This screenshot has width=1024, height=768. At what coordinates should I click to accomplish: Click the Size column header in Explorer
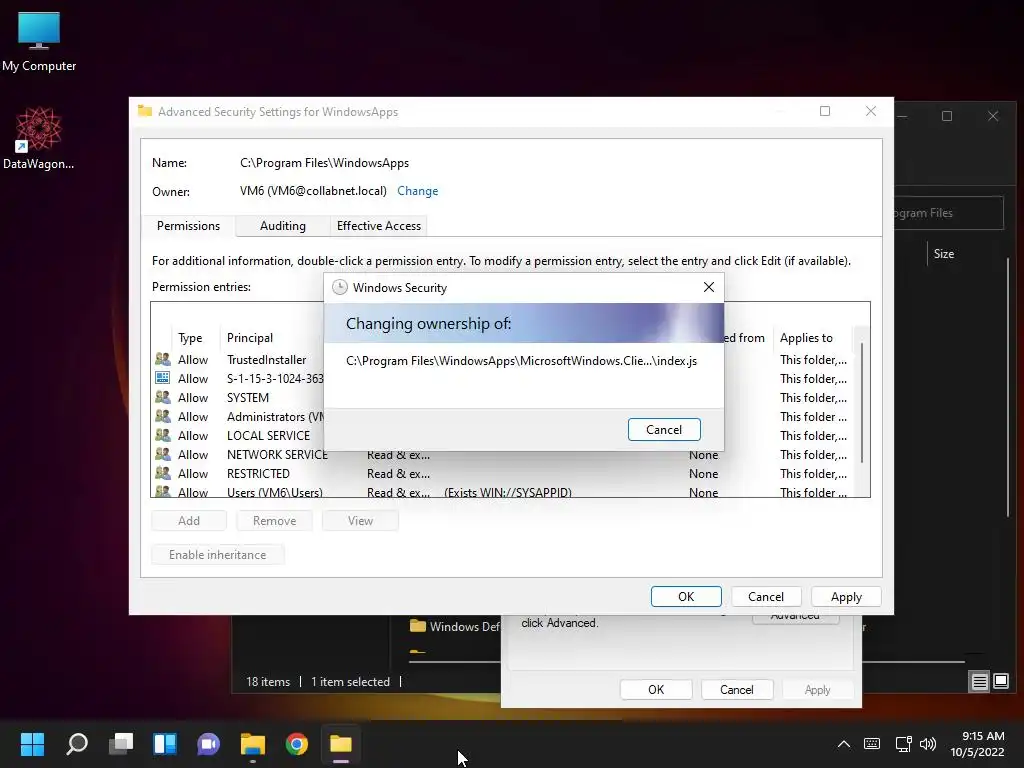coord(944,253)
